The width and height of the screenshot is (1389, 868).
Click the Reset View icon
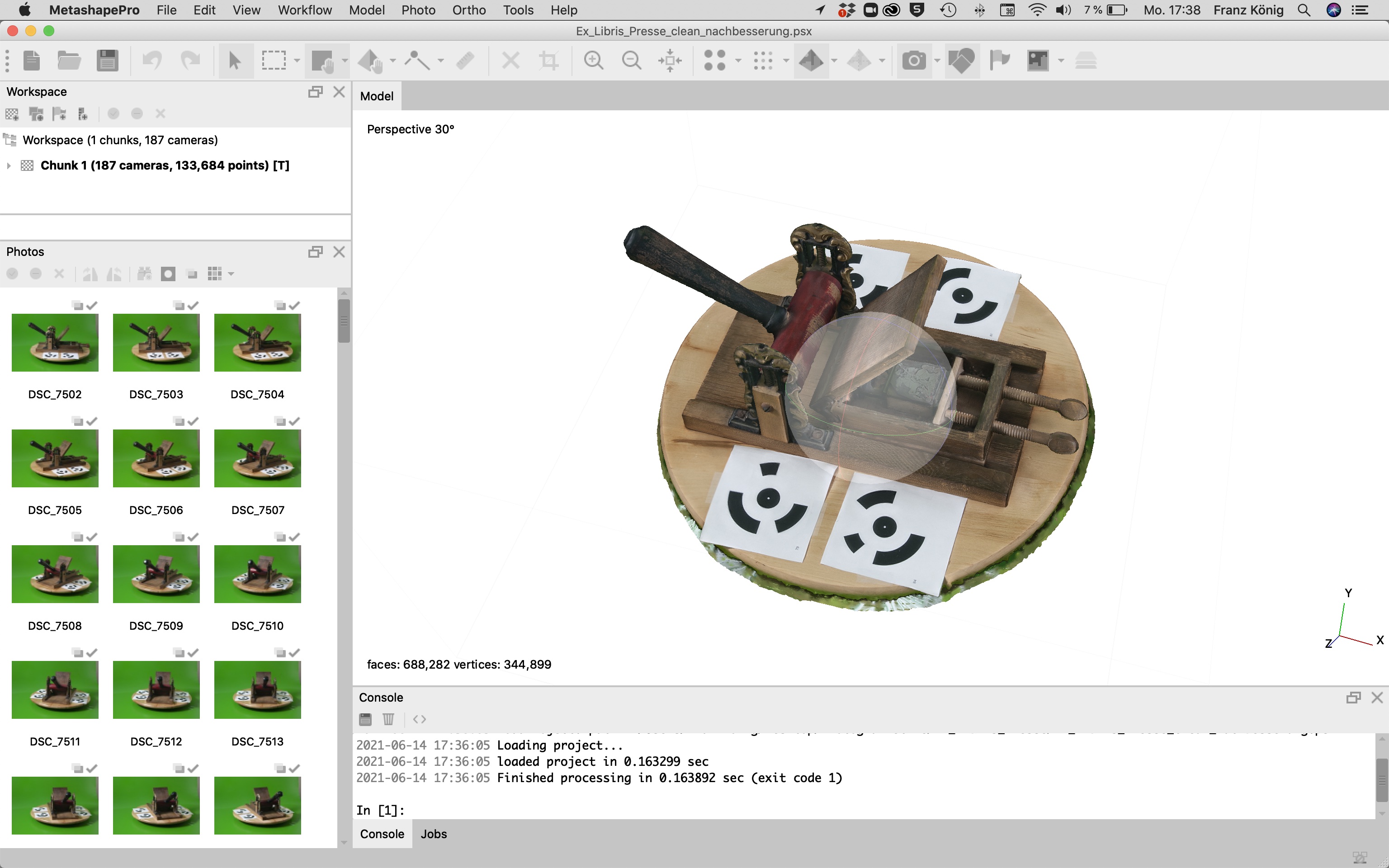point(670,60)
